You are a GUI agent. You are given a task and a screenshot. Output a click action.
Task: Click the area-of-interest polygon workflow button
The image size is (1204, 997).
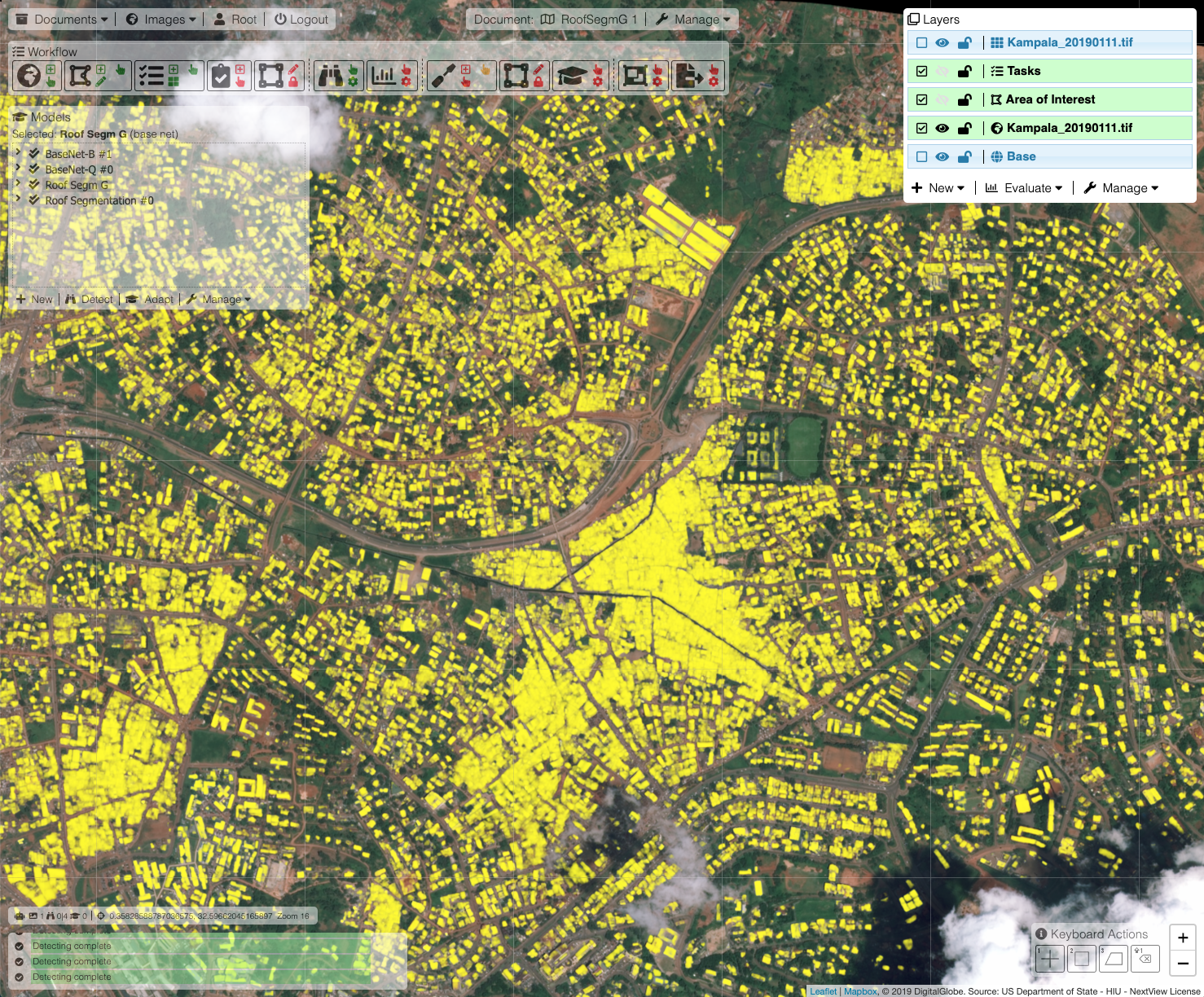97,76
